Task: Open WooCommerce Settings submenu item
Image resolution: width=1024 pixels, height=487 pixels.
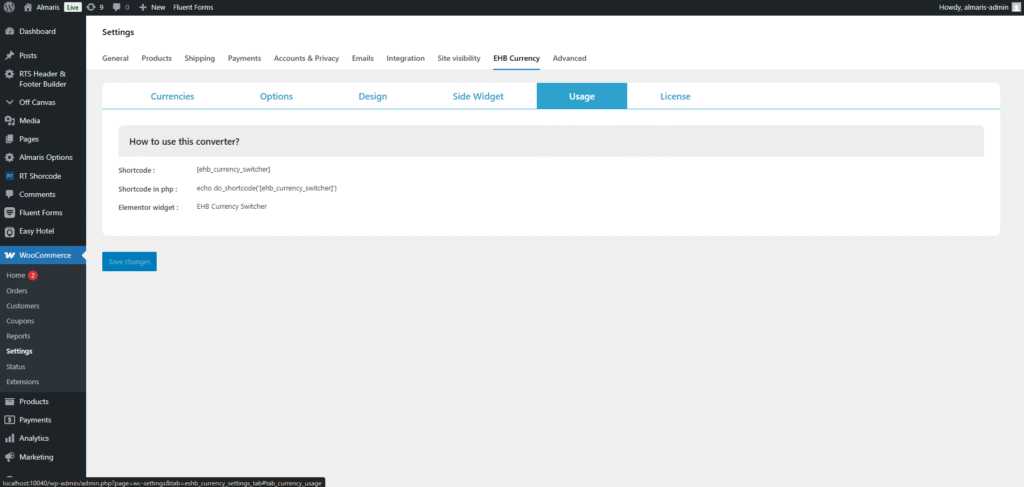Action: pos(19,351)
